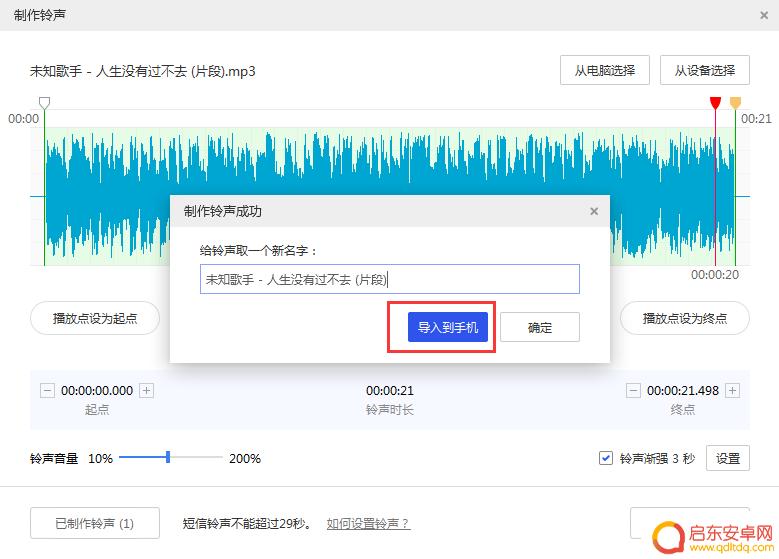
Task: Click the 铃声时长 duration 00:00:21
Action: tap(390, 391)
